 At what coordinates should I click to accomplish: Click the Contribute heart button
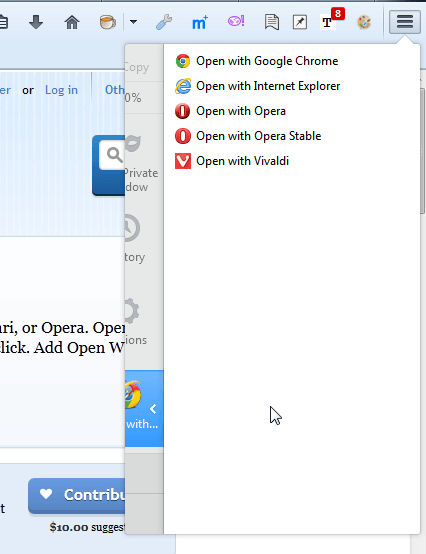77,496
